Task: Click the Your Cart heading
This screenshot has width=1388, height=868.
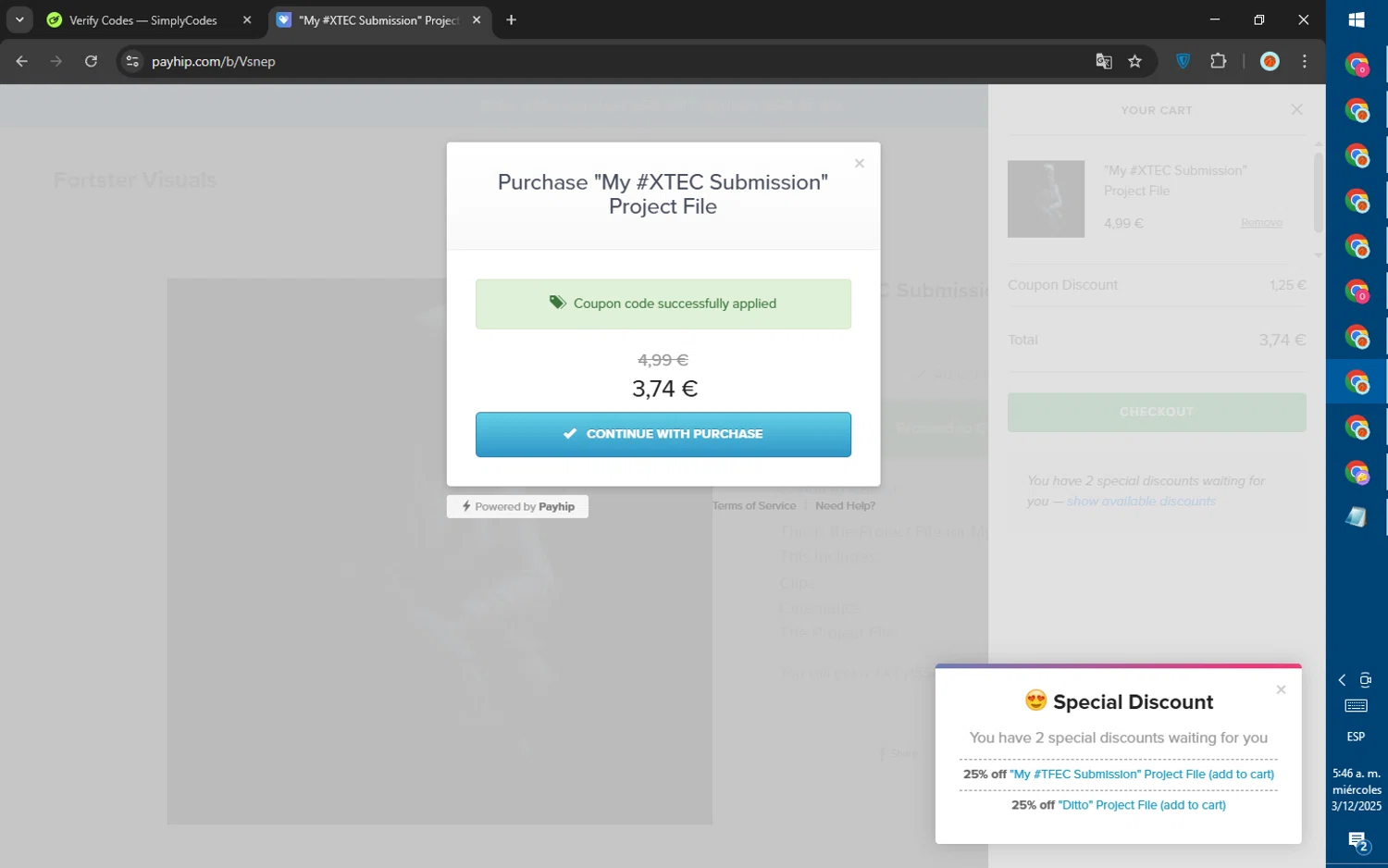Action: tap(1157, 110)
